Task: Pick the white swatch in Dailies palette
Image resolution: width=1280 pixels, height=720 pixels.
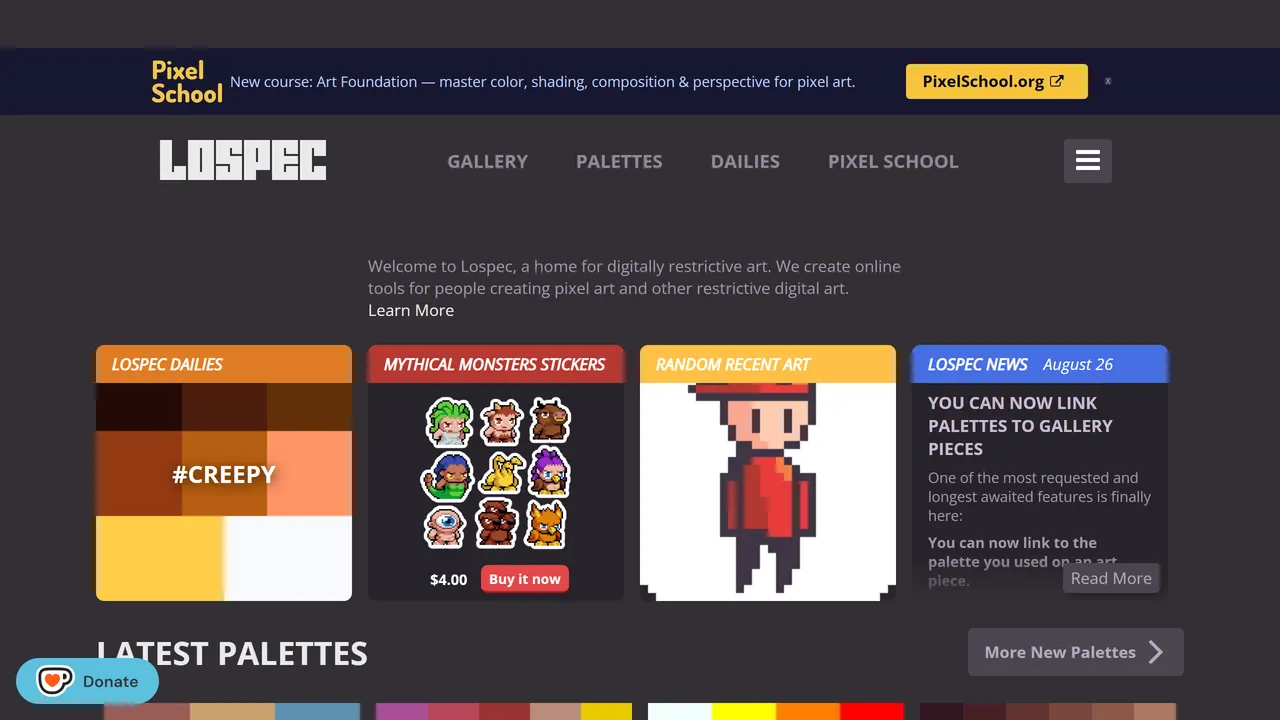Action: 288,558
